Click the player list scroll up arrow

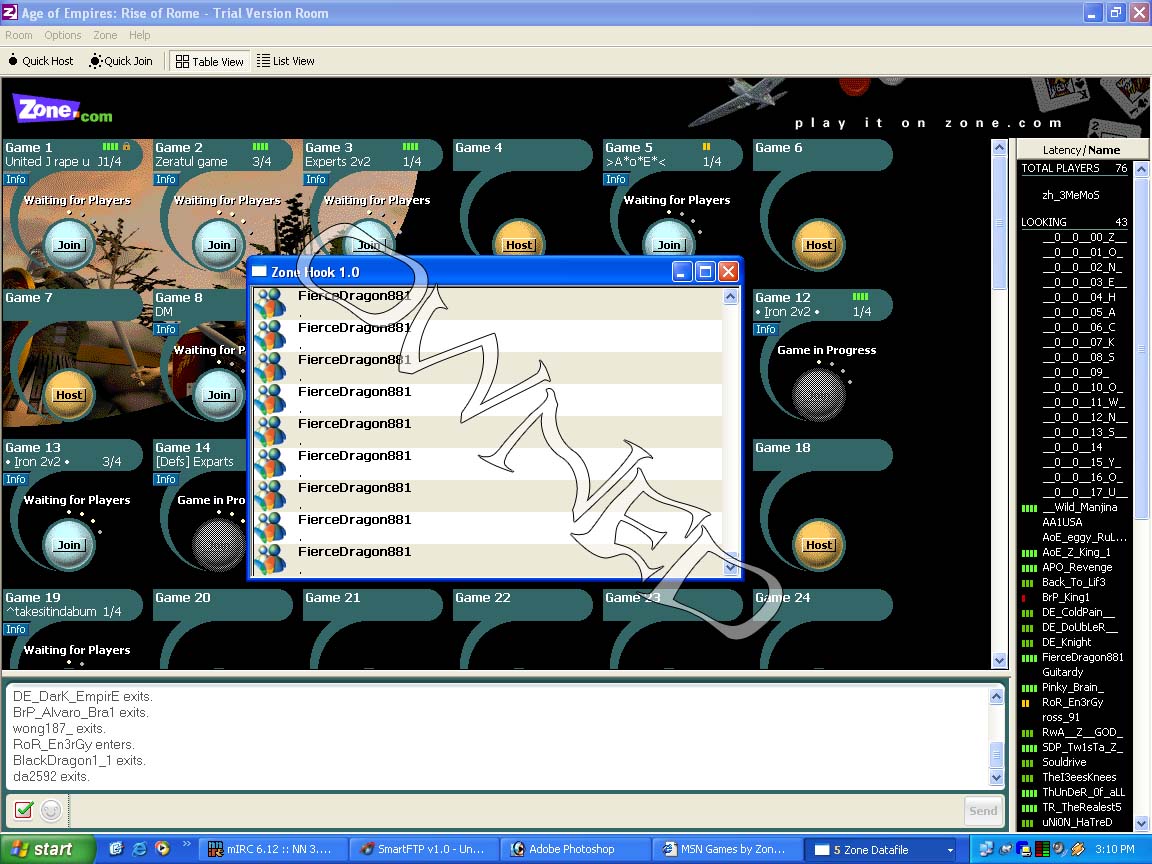pyautogui.click(x=1141, y=170)
